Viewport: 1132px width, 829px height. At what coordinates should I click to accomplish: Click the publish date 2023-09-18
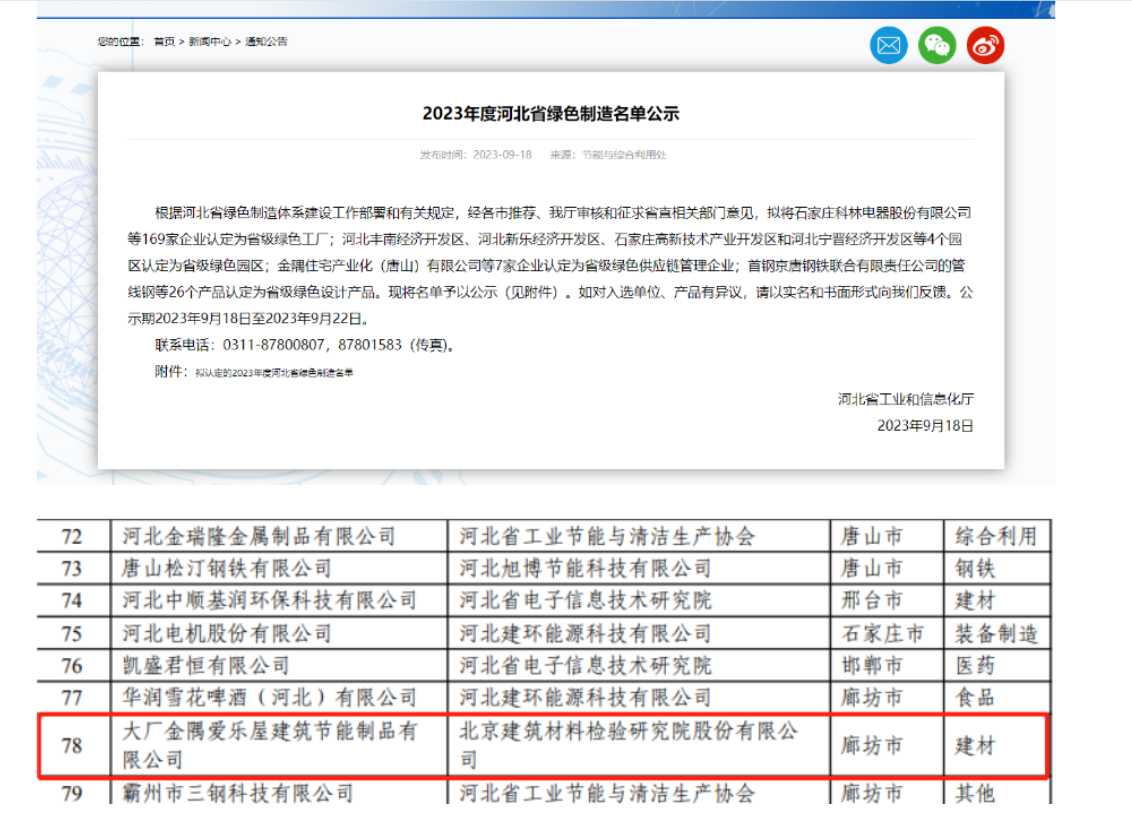[x=502, y=155]
